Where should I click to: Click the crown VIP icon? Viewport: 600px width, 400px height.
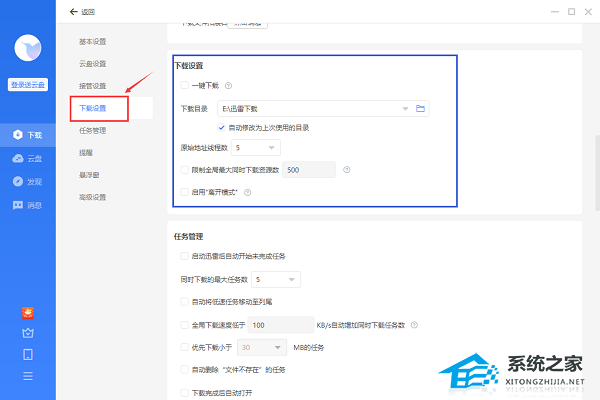(28, 333)
